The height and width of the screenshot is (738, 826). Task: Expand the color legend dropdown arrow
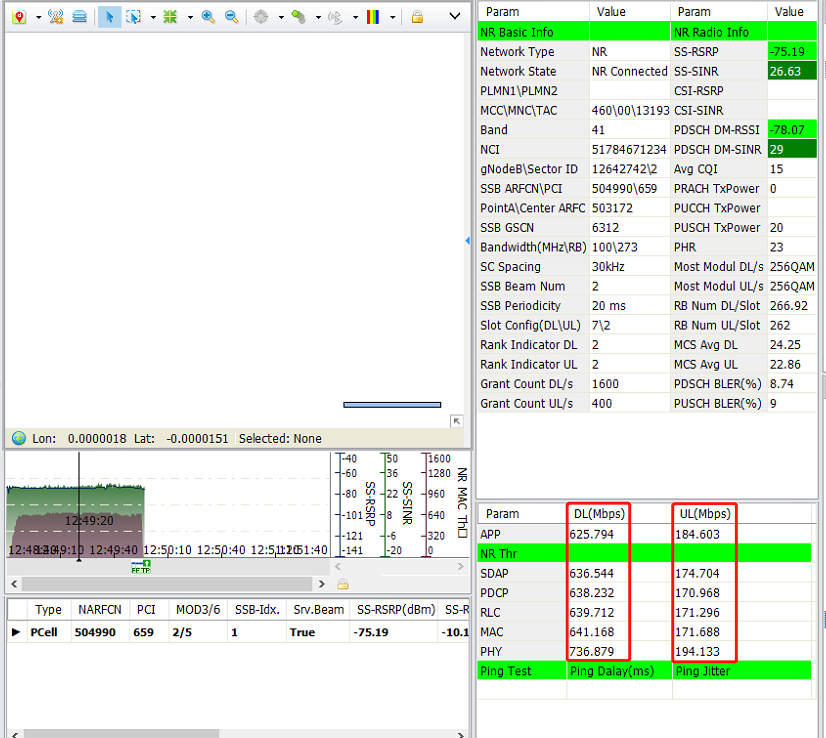point(393,17)
